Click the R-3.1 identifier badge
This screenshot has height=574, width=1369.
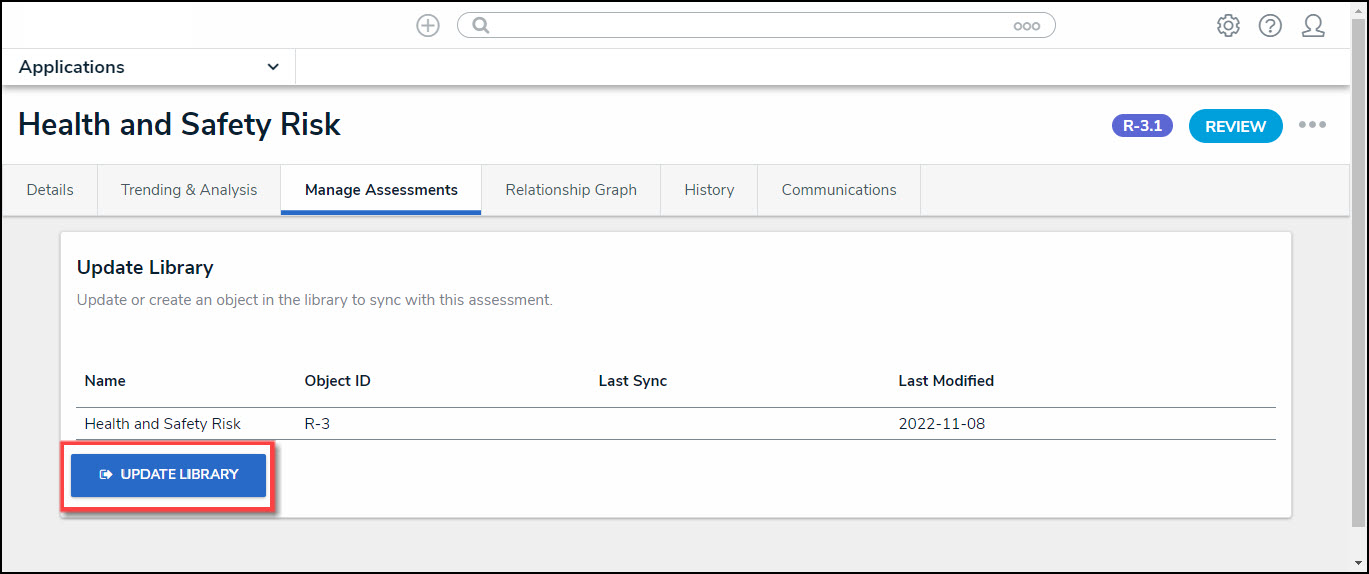coord(1142,126)
